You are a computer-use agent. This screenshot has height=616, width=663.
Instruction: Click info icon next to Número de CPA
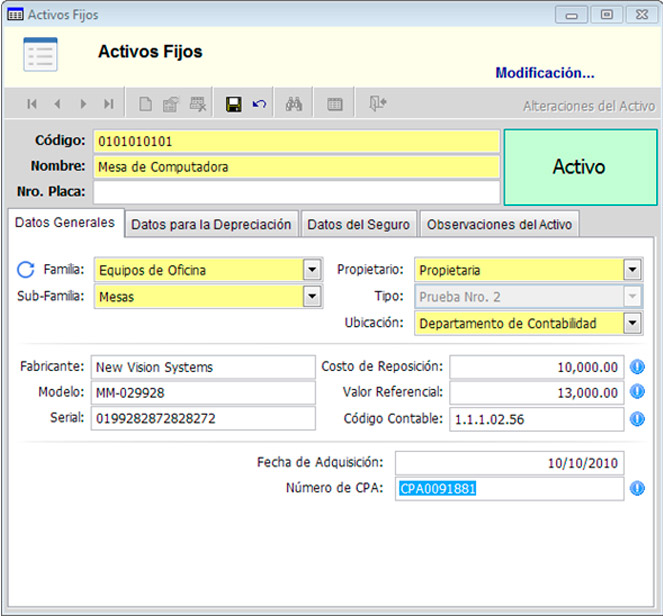tap(639, 489)
